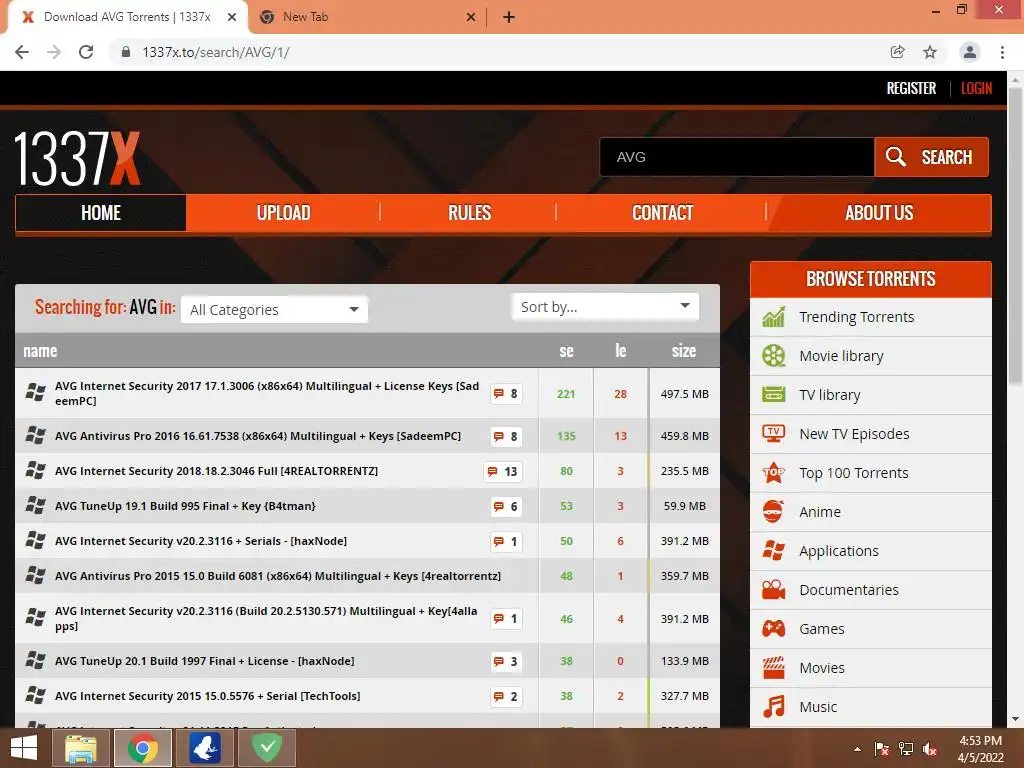
Task: Open AVG Internet Security v20.2.3116 + Serials link
Action: coord(200,541)
